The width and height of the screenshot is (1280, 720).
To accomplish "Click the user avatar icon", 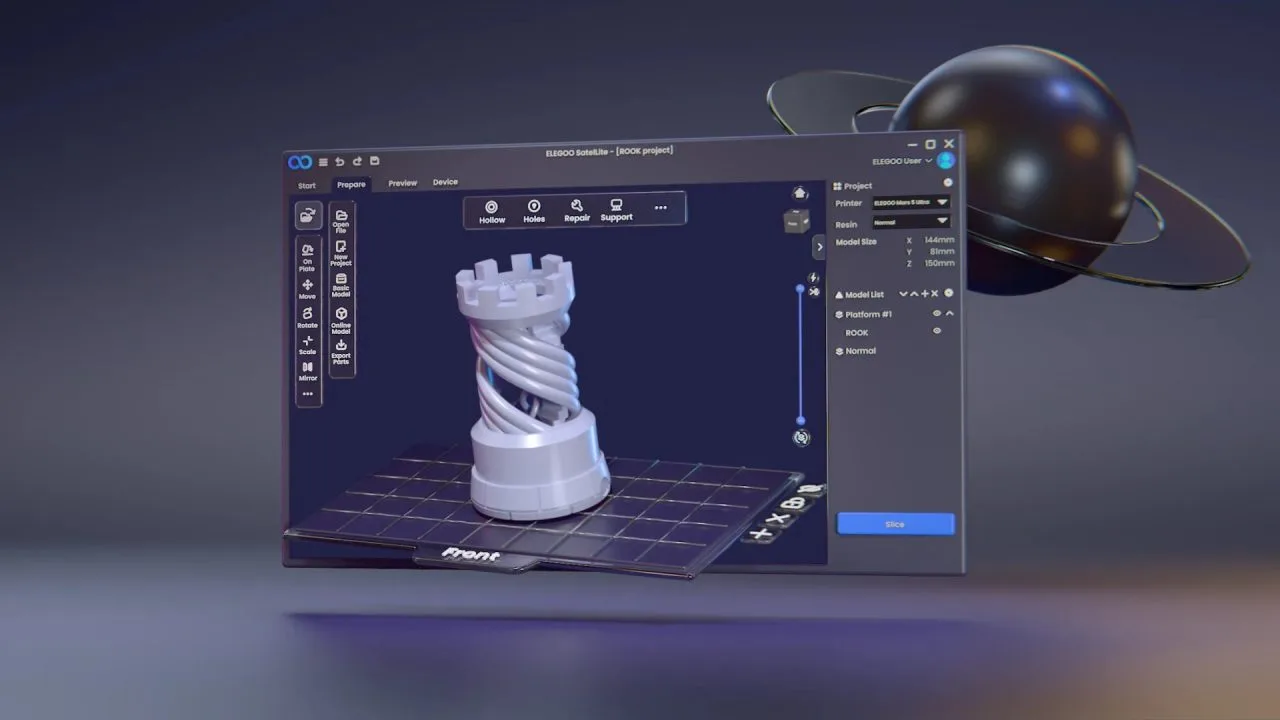I will pos(945,160).
